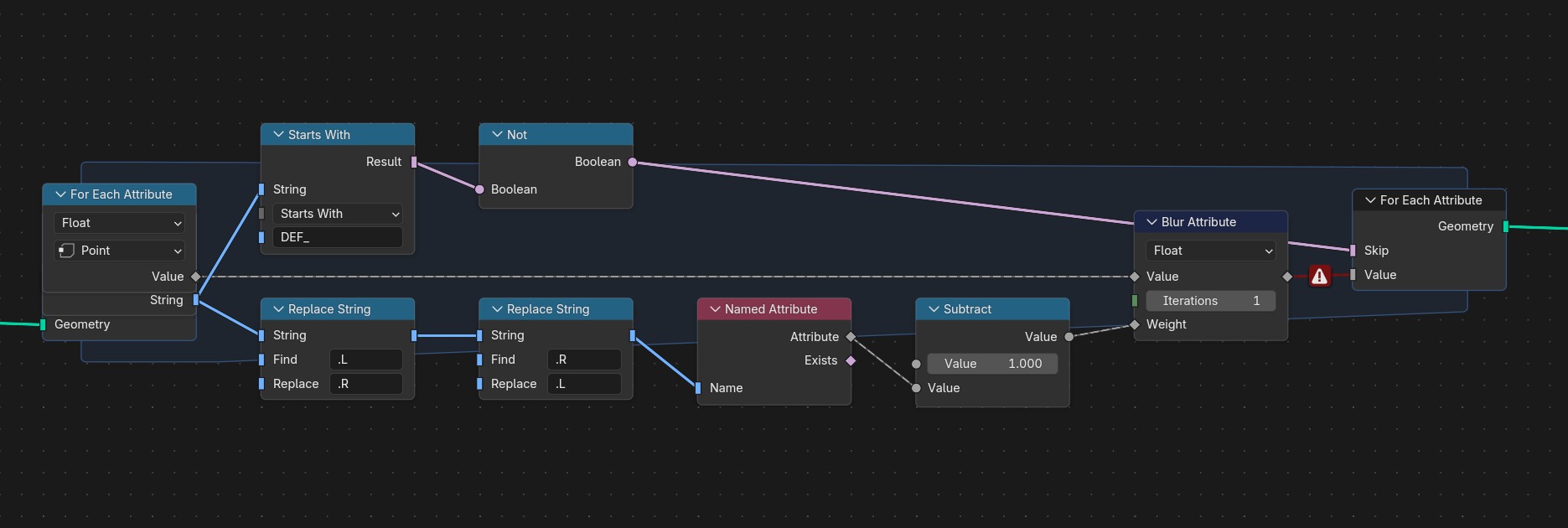Viewport: 1568px width, 528px height.
Task: Click the Value 1.000 field in Subtract
Action: (992, 364)
